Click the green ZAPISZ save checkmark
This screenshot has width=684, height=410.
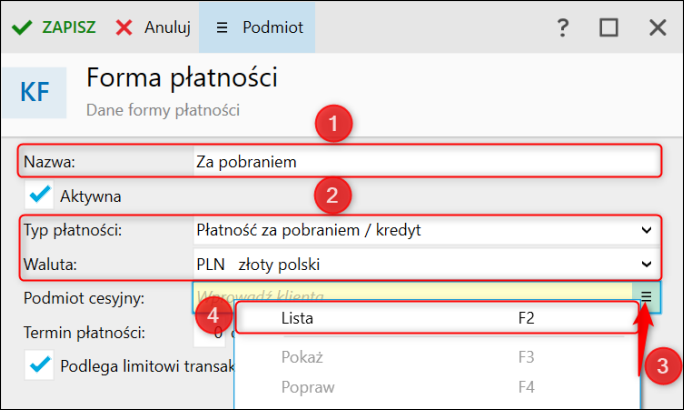21,27
